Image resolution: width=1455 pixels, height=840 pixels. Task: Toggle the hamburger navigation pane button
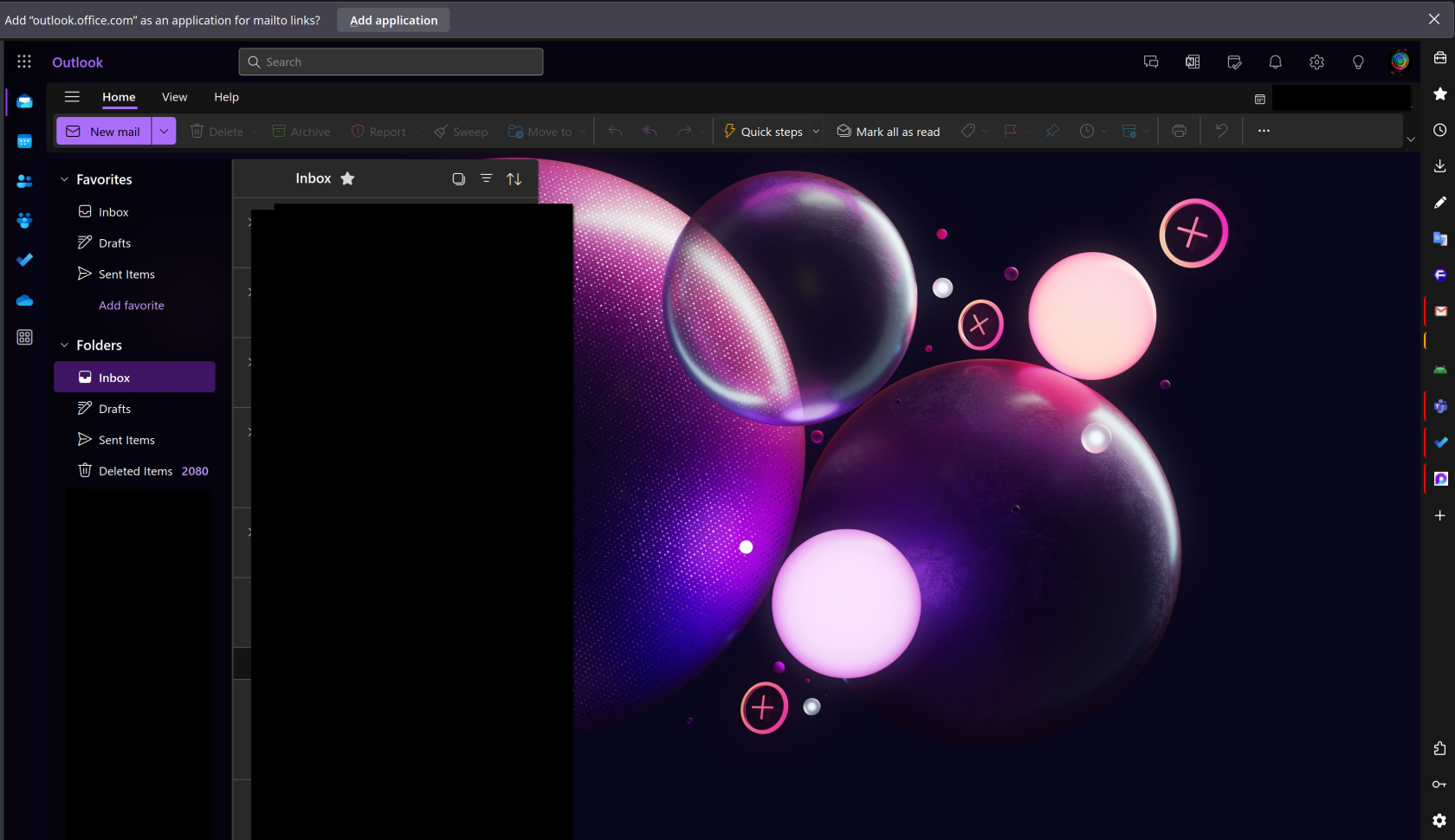pos(72,97)
